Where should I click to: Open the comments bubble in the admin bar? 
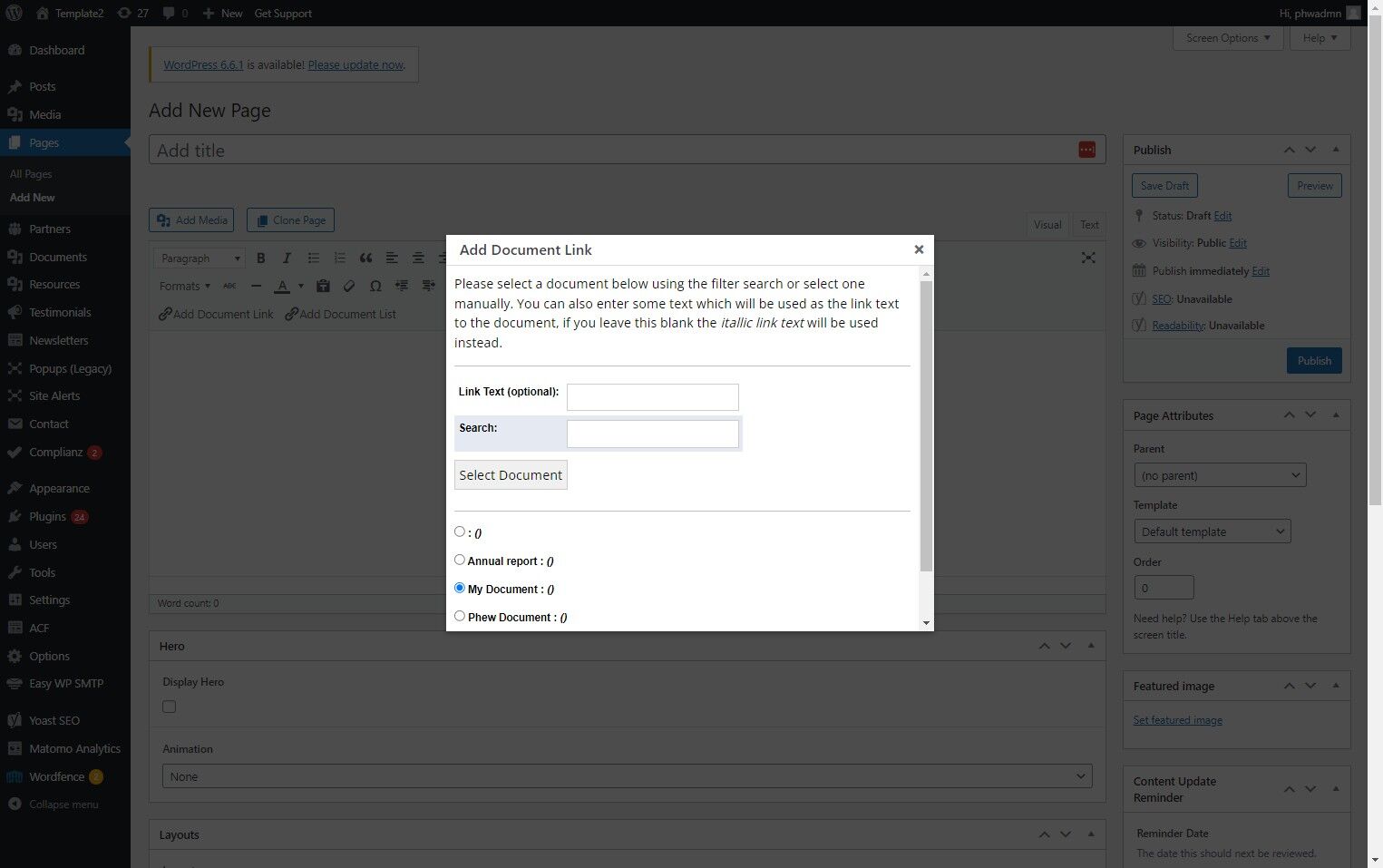176,13
